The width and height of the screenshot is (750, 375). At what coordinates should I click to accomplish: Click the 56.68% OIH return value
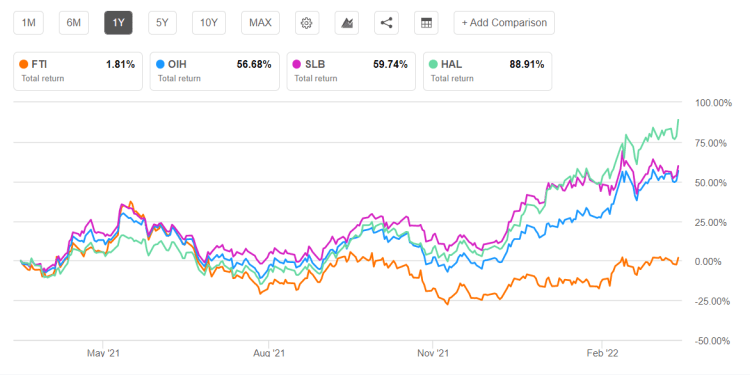tap(254, 65)
